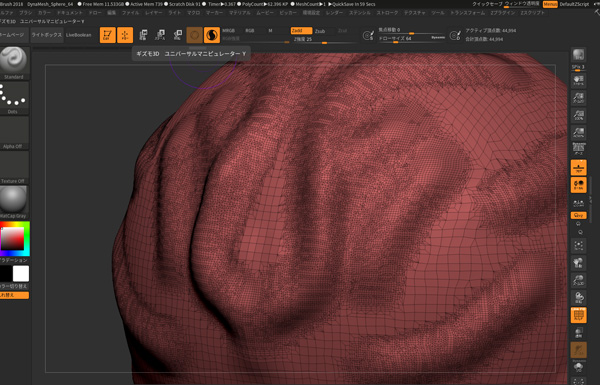600x385 pixels.
Task: Click the ライトボックス button
Action: (x=47, y=35)
